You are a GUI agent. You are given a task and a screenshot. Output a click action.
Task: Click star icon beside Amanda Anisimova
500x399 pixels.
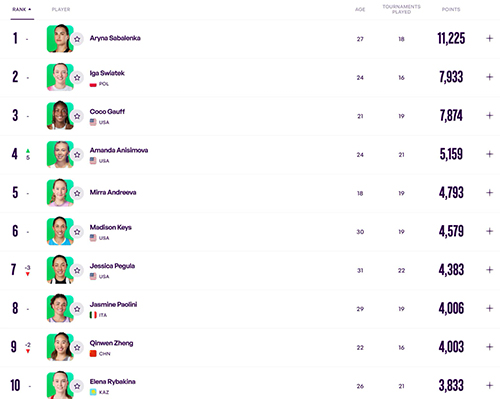coord(77,155)
